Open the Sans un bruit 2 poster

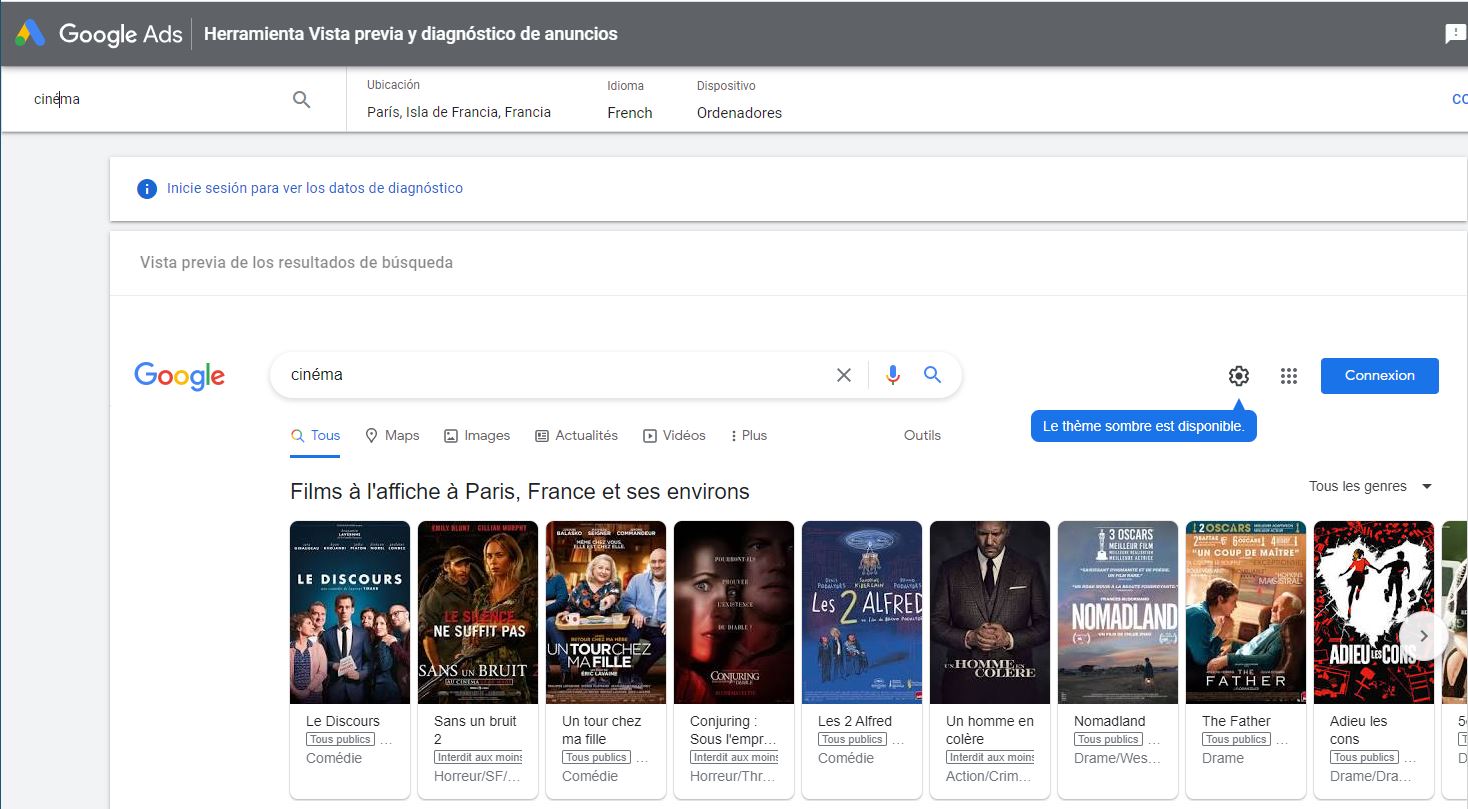[x=478, y=612]
